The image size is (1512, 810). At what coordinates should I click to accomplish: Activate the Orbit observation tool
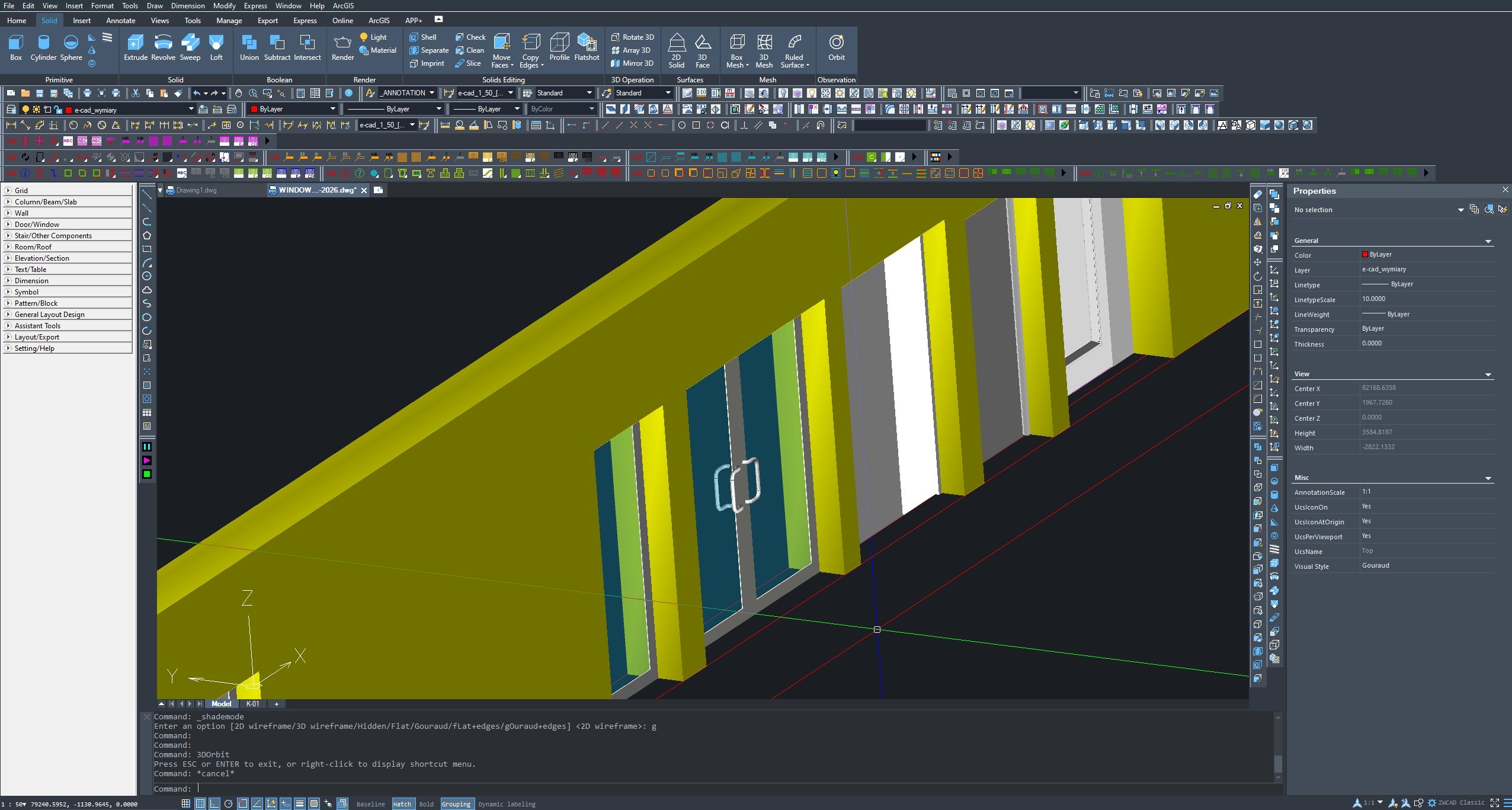pos(836,47)
